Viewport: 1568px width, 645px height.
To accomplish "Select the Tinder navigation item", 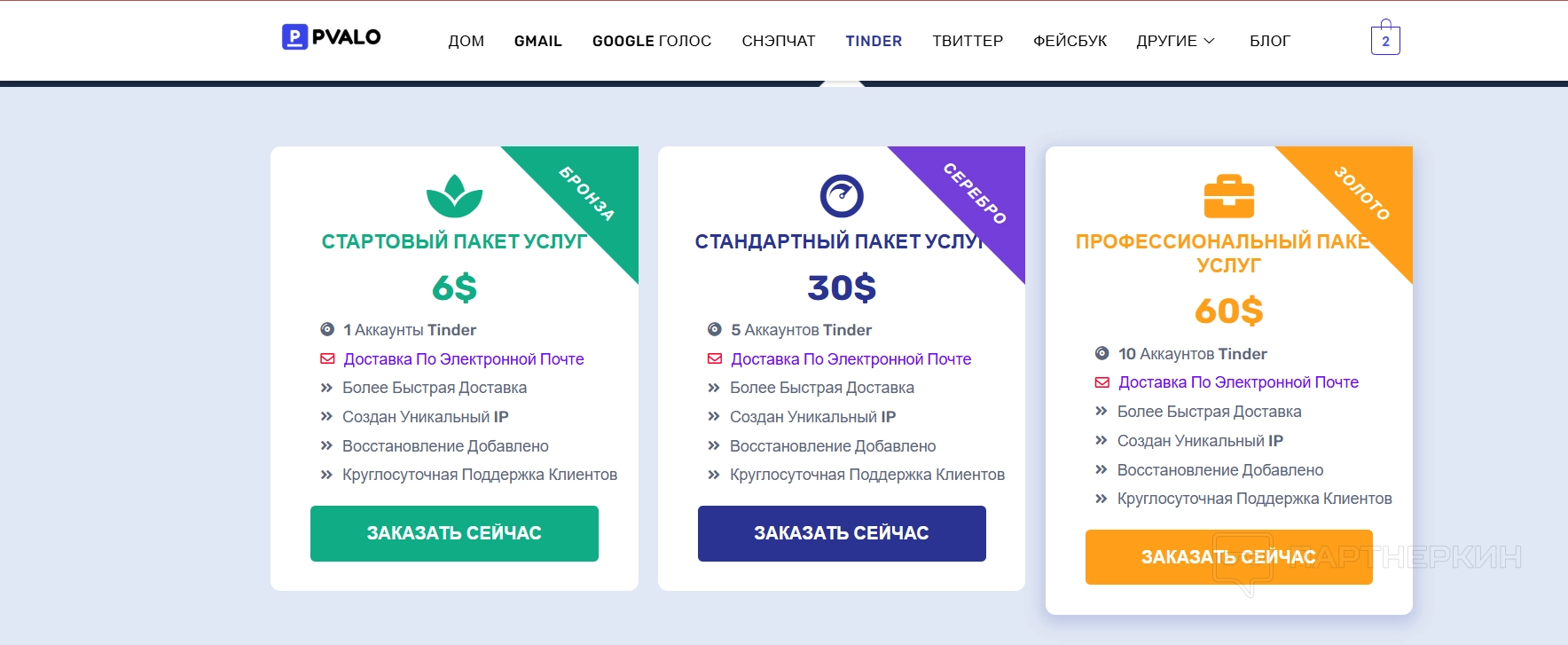I will 874,41.
